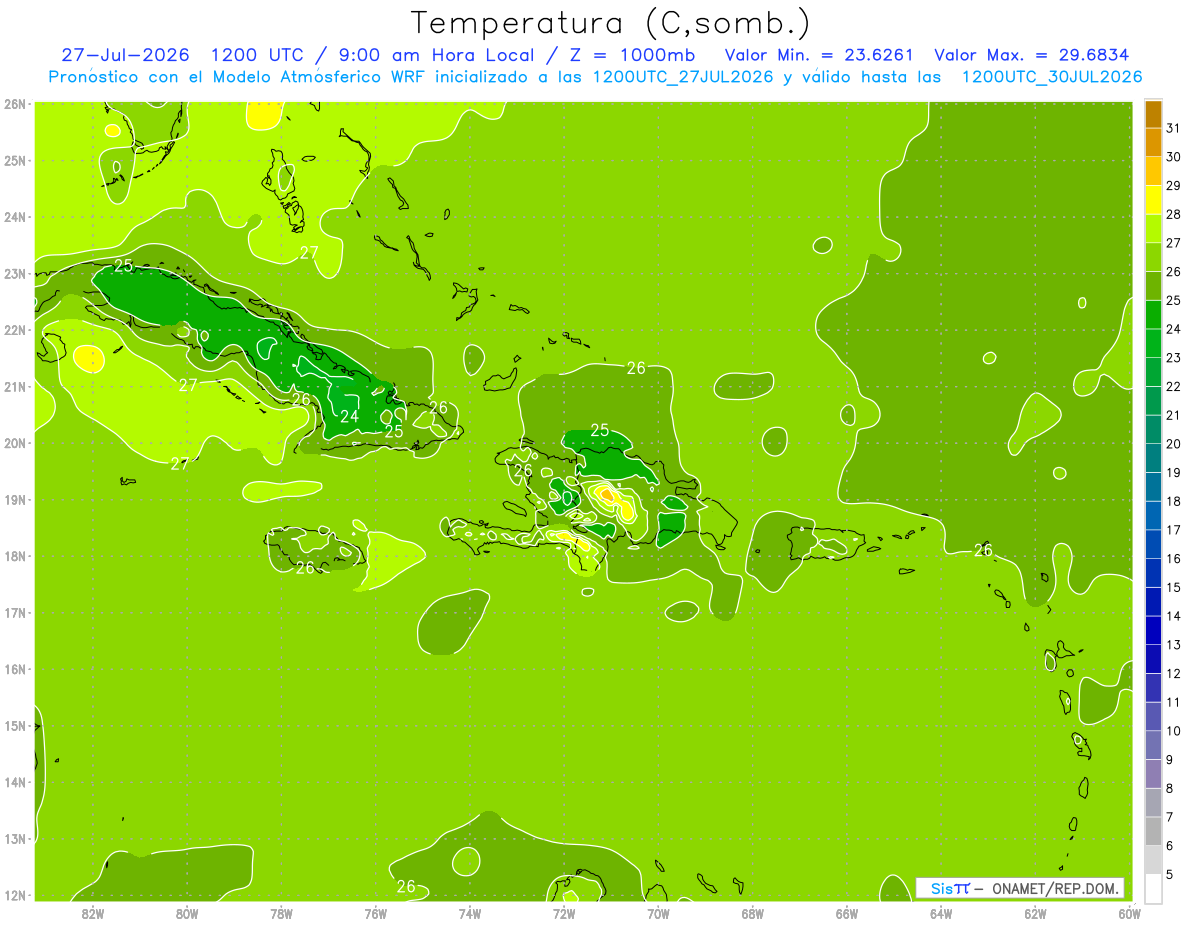Click the "24" contour label over eastern Cuba
Viewport: 1200px width, 927px height.
click(349, 416)
